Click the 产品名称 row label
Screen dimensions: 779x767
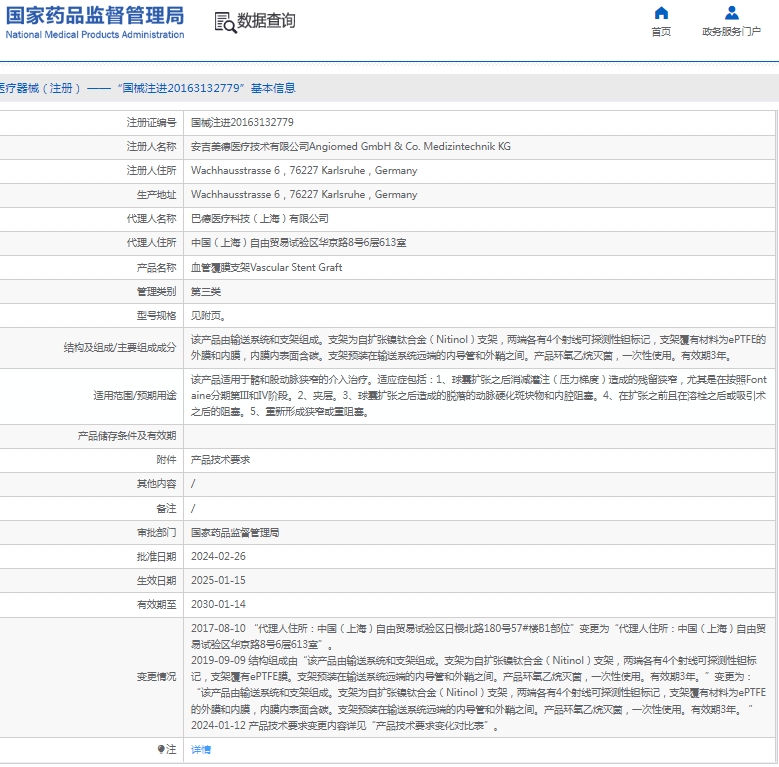coord(156,267)
